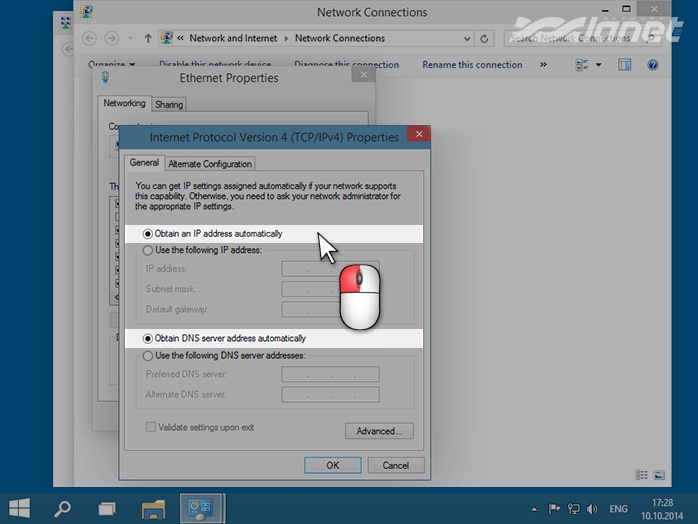Show hidden tray icons arrow
This screenshot has width=698, height=524.
pos(535,508)
